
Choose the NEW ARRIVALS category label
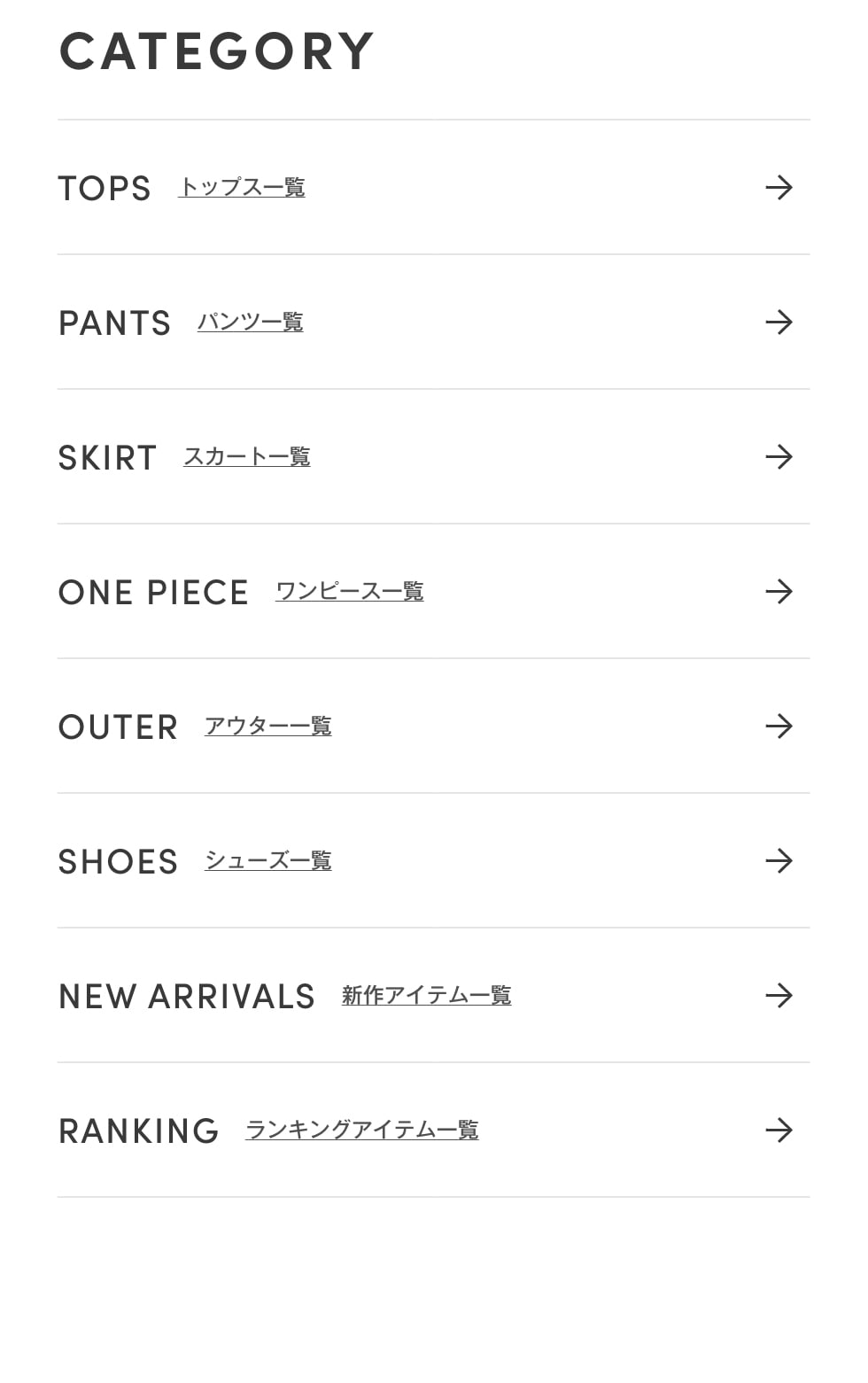[187, 997]
